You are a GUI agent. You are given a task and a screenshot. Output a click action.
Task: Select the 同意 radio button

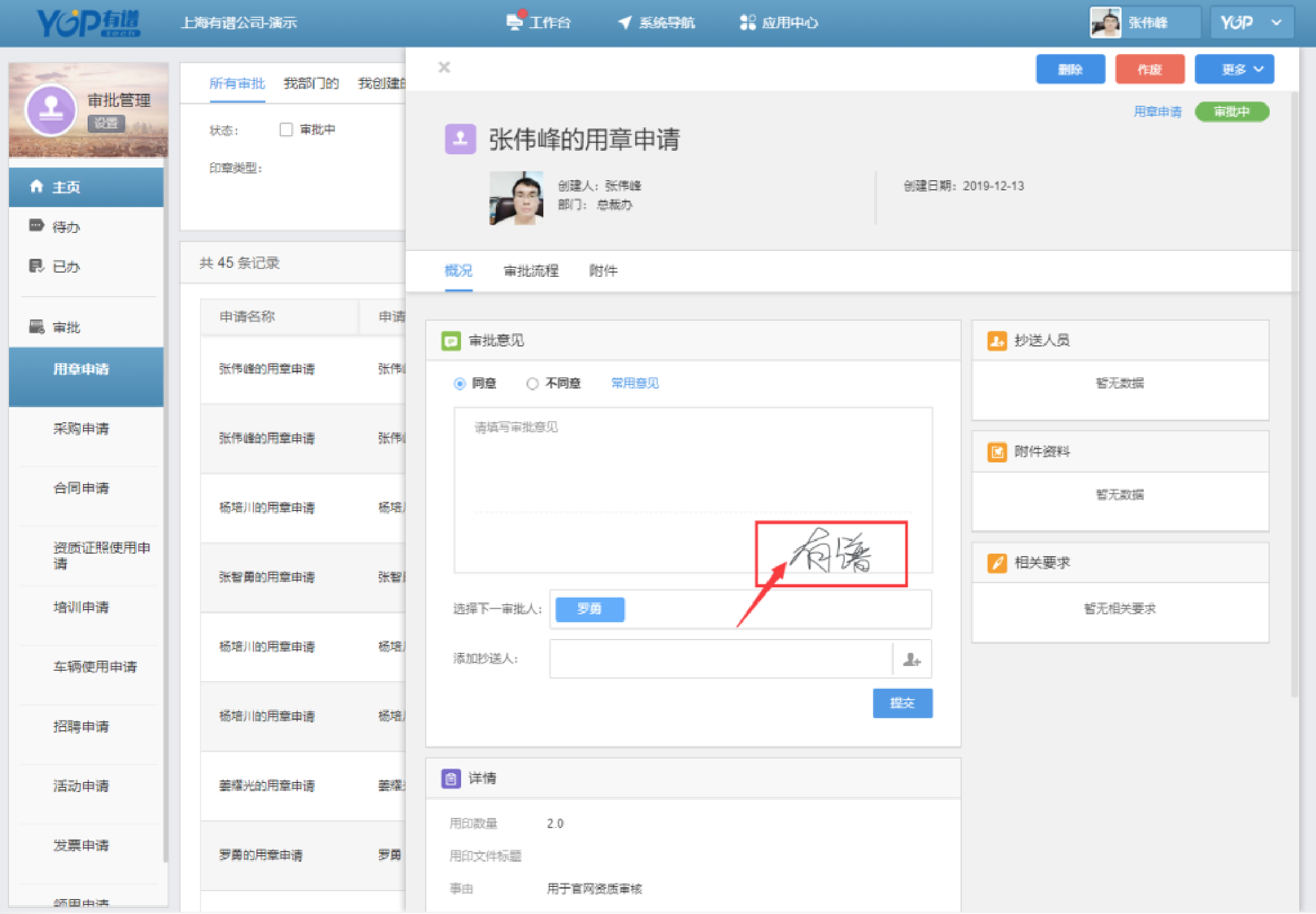click(x=460, y=383)
